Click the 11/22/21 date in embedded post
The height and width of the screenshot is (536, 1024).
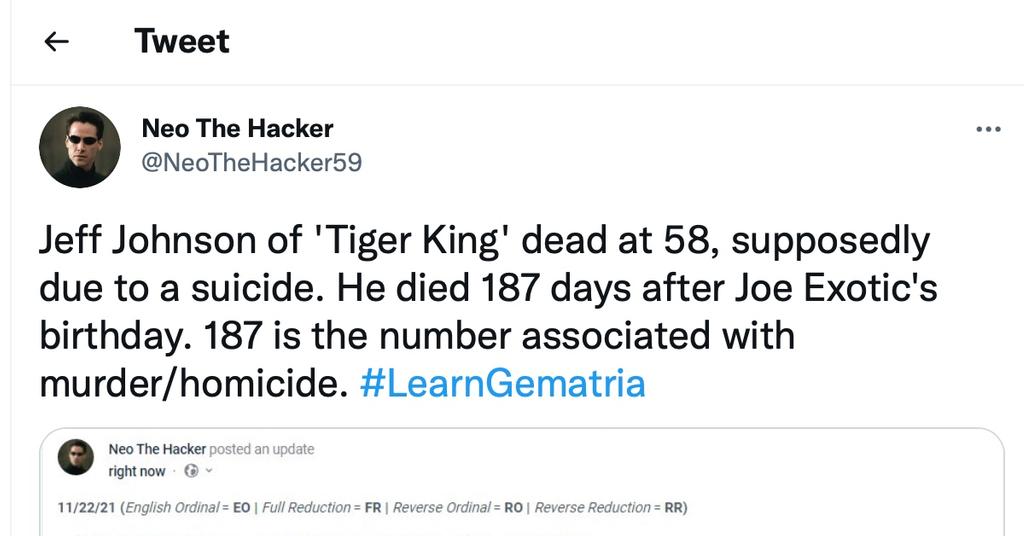click(86, 507)
